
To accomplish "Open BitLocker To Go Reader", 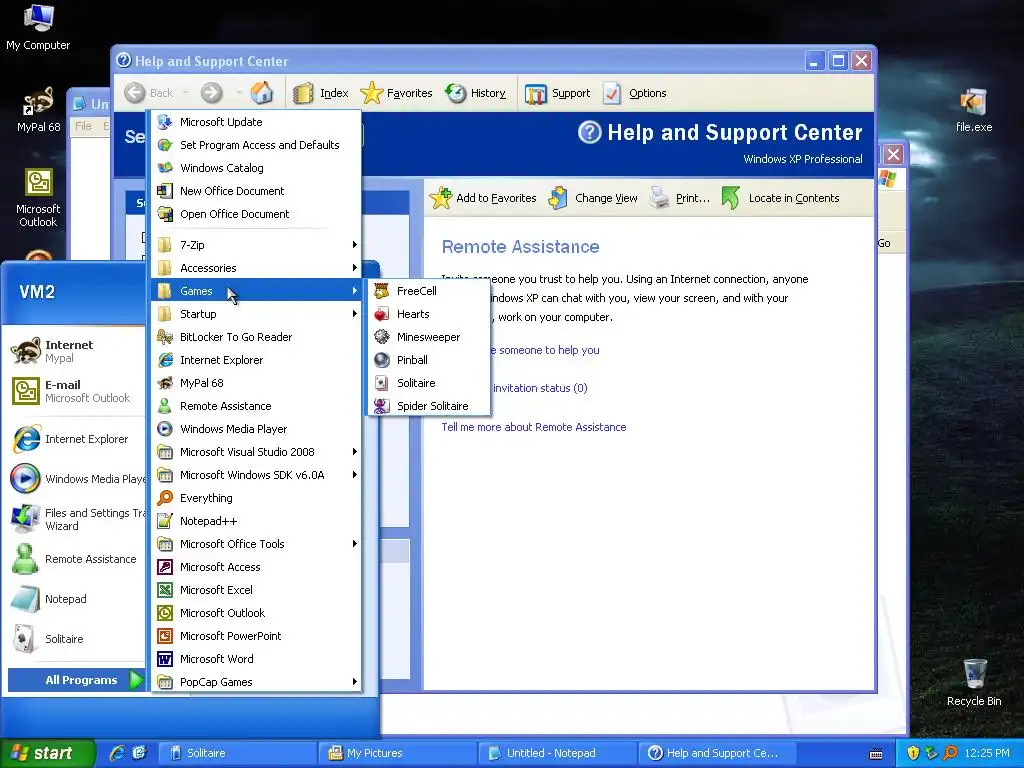I will click(257, 337).
